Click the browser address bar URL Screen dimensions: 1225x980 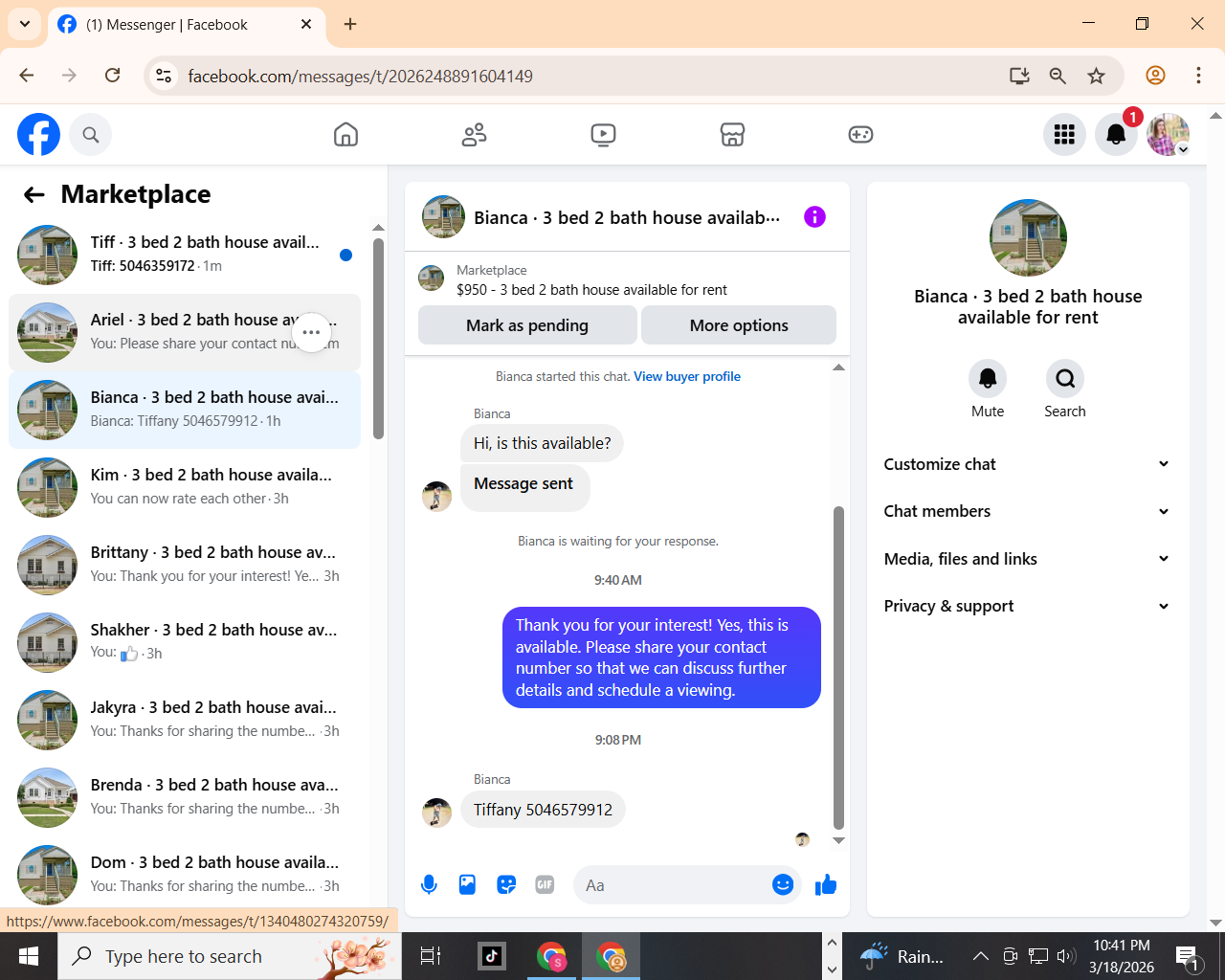point(361,77)
